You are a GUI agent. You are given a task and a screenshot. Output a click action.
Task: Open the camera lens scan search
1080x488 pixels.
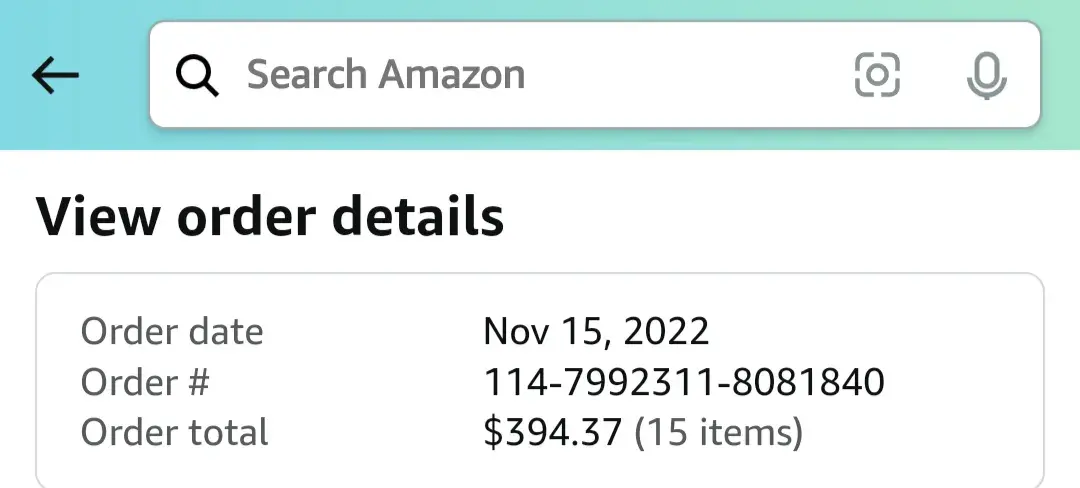[x=877, y=75]
